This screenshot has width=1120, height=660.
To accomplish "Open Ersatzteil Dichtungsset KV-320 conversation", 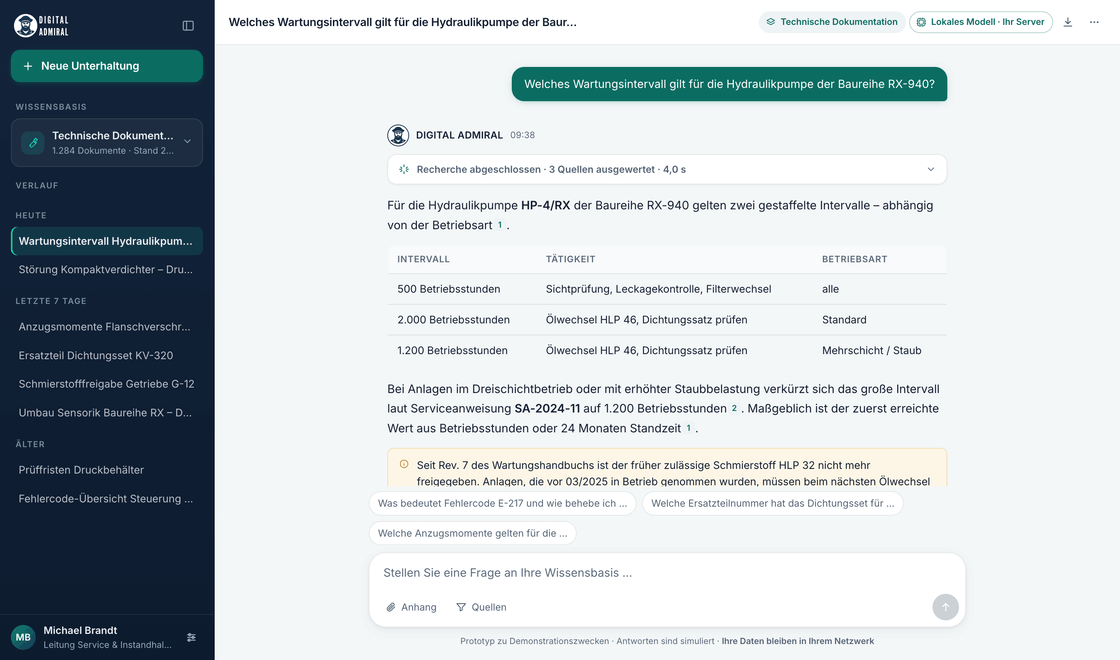I will [106, 356].
